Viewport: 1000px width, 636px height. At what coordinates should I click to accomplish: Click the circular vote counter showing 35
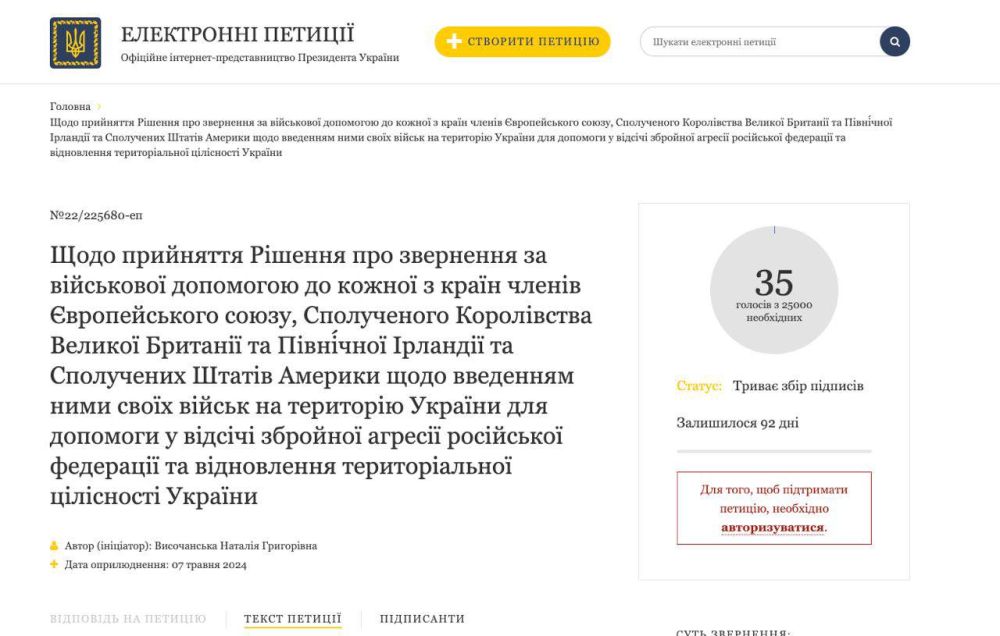773,290
